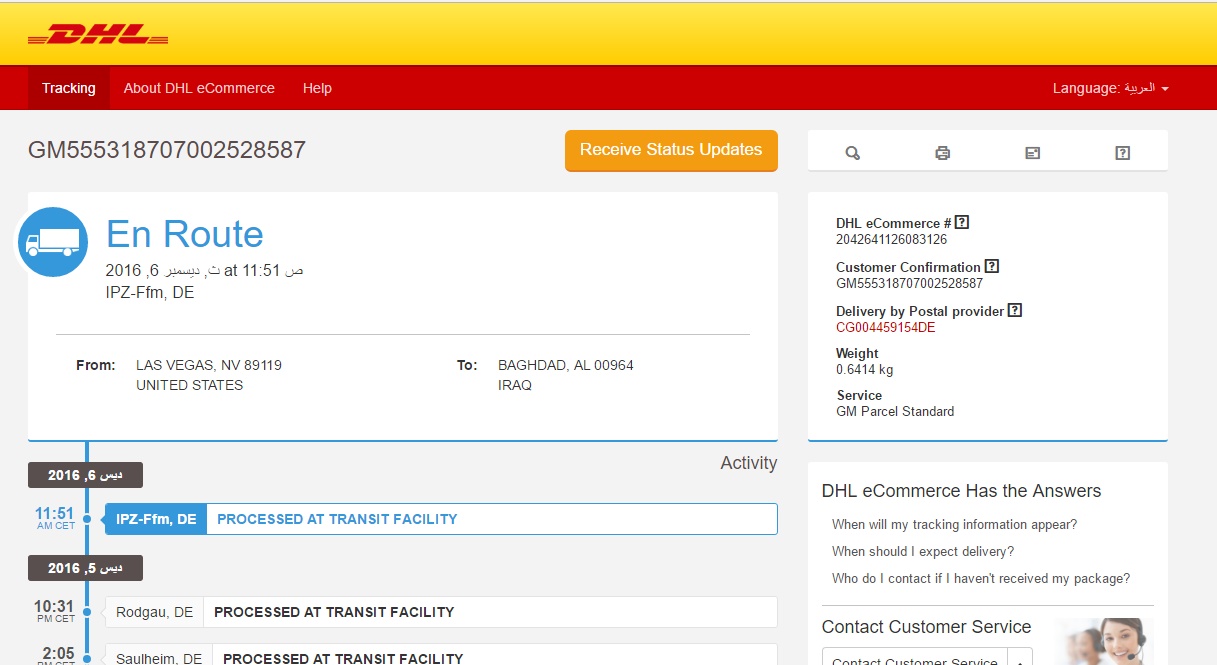1217x665 pixels.
Task: Click the help question-mark icon in toolbar
Action: [x=1122, y=153]
